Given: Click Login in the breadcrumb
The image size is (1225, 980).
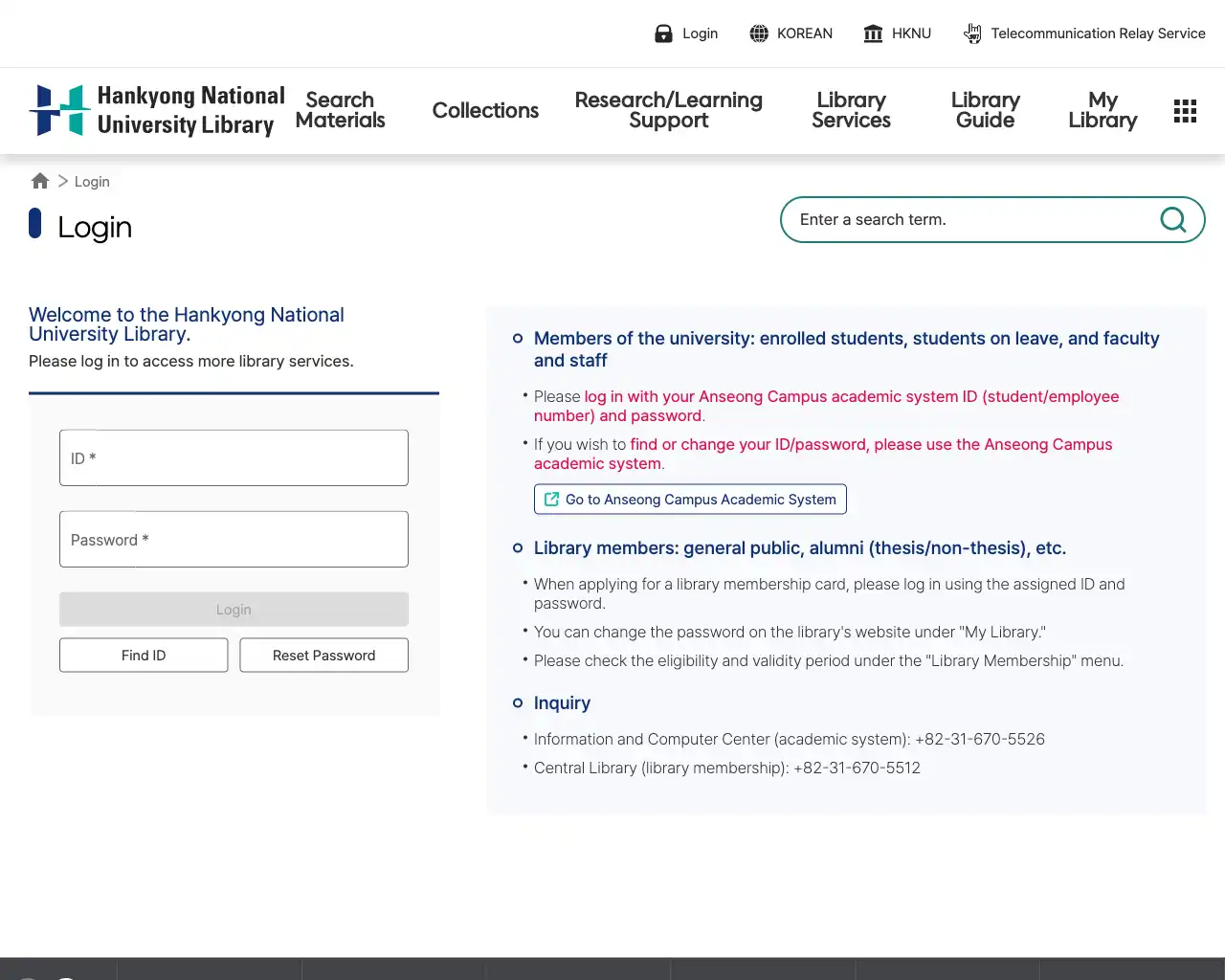Looking at the screenshot, I should 92,182.
